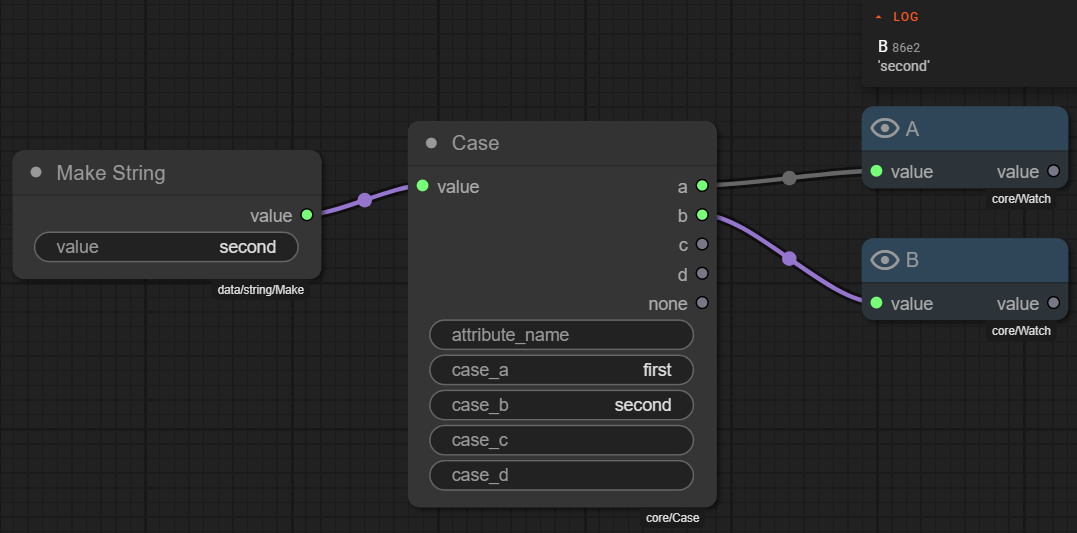The width and height of the screenshot is (1077, 533).
Task: Collapse the LOG panel with the arrow
Action: click(x=878, y=17)
